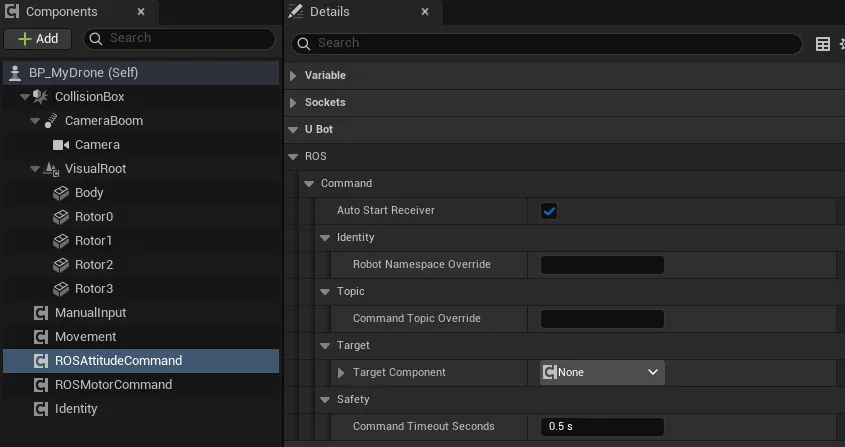Select the Body component row

click(141, 193)
